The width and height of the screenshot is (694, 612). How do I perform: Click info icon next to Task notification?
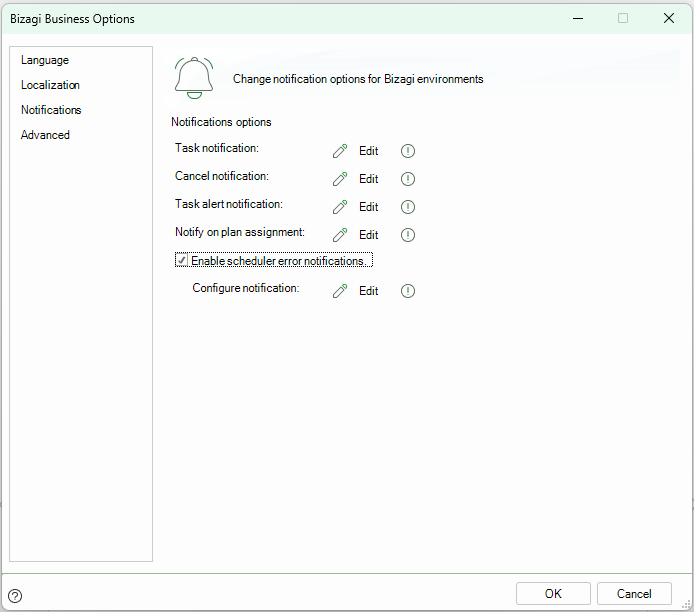tap(408, 151)
